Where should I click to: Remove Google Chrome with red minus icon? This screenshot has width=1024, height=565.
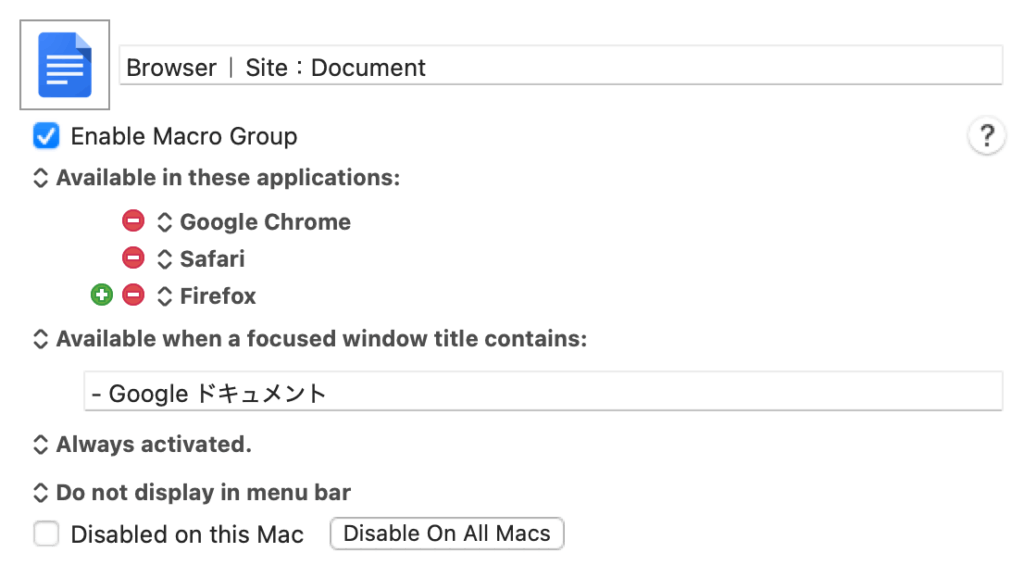(x=133, y=221)
